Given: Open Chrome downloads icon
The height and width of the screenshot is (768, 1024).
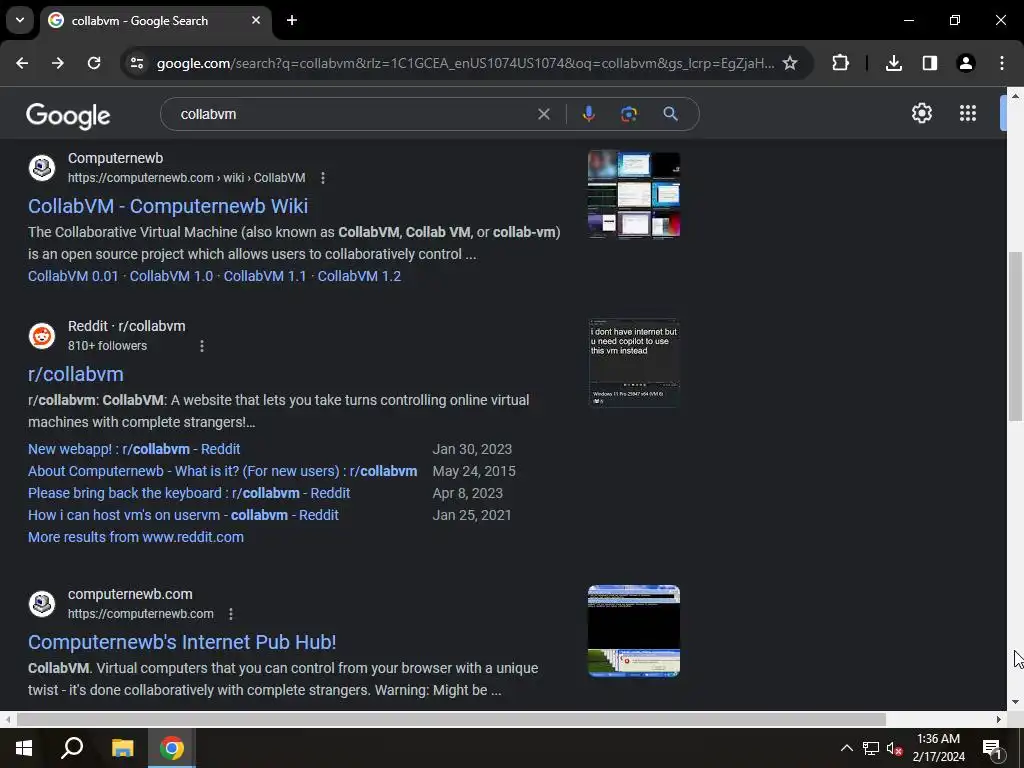Looking at the screenshot, I should (x=894, y=63).
